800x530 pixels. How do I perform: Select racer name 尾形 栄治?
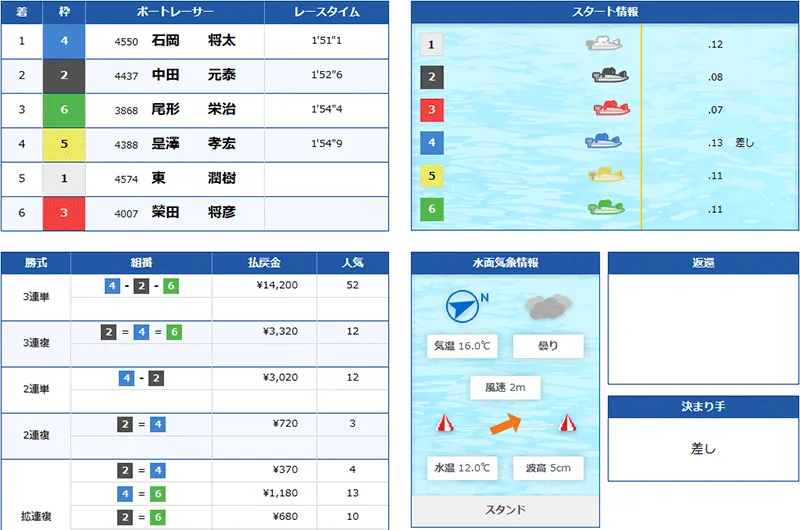point(193,109)
